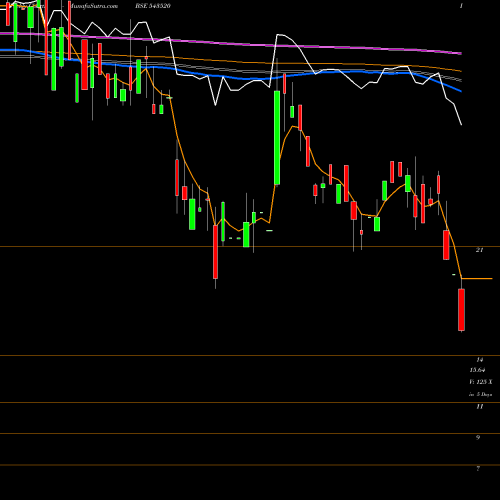Click the 14 price level label
The image size is (500, 500).
tap(479, 360)
